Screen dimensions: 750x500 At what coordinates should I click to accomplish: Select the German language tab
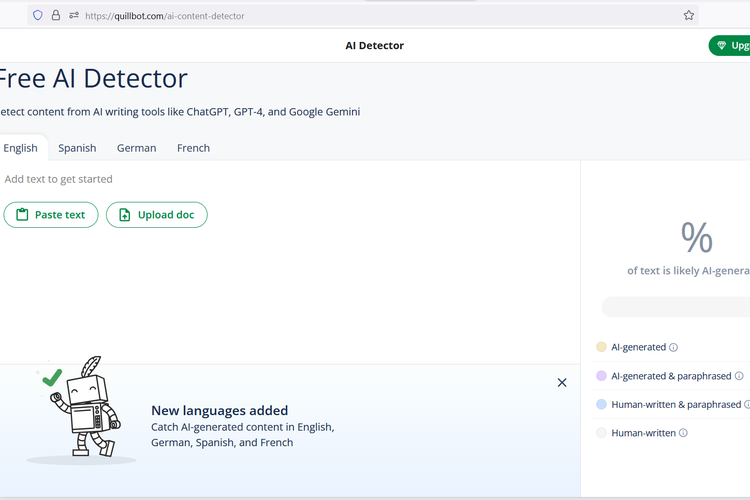(x=136, y=148)
